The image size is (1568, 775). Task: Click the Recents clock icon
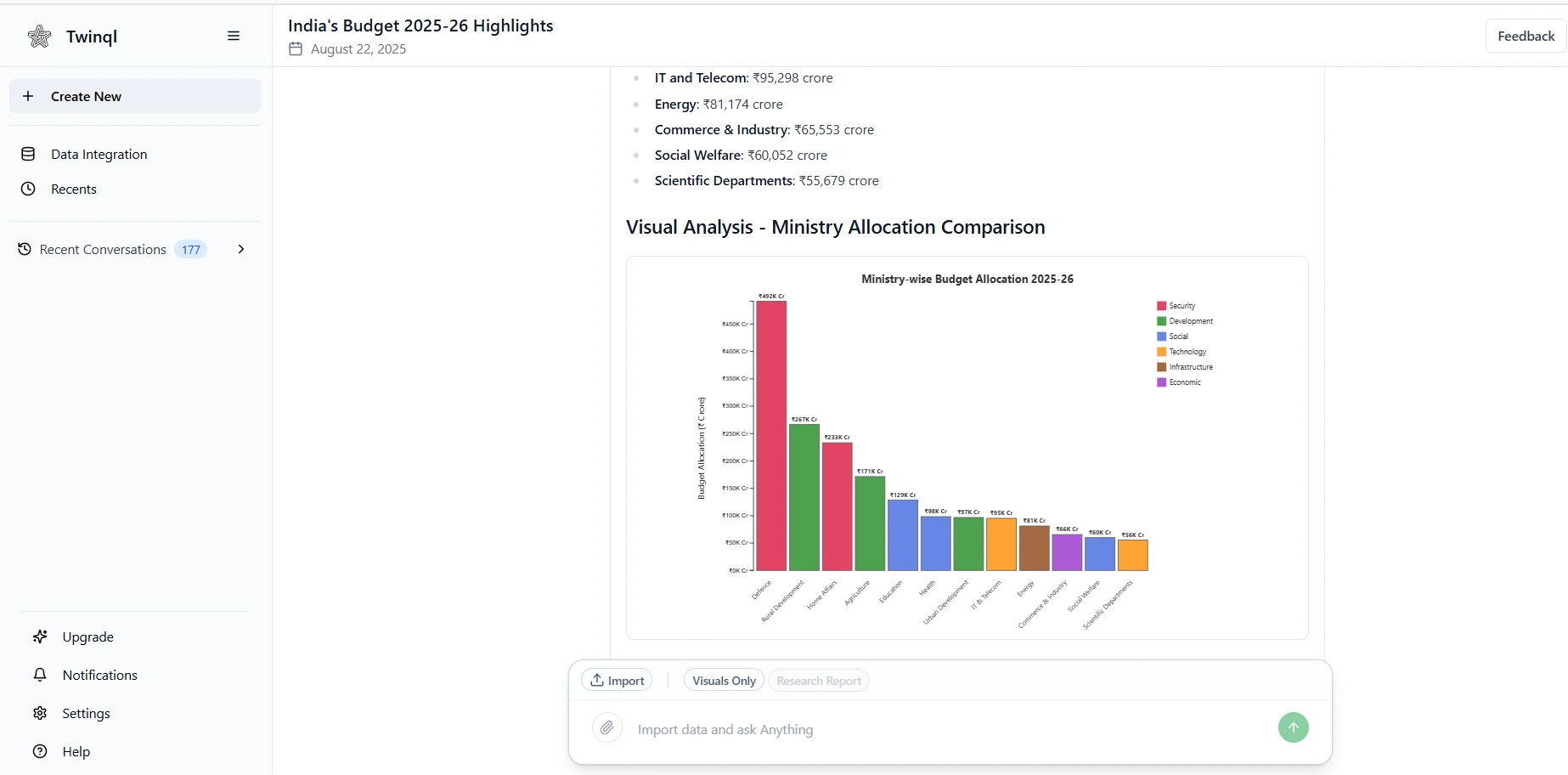point(28,189)
